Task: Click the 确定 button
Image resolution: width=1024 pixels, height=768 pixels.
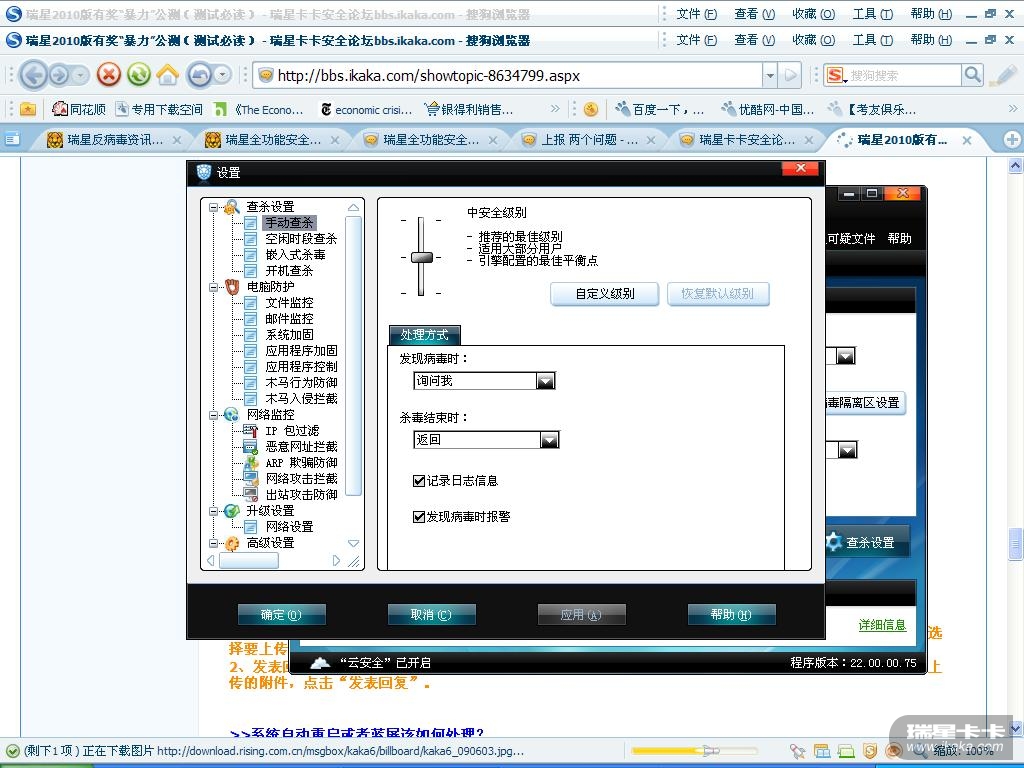Action: coord(281,615)
